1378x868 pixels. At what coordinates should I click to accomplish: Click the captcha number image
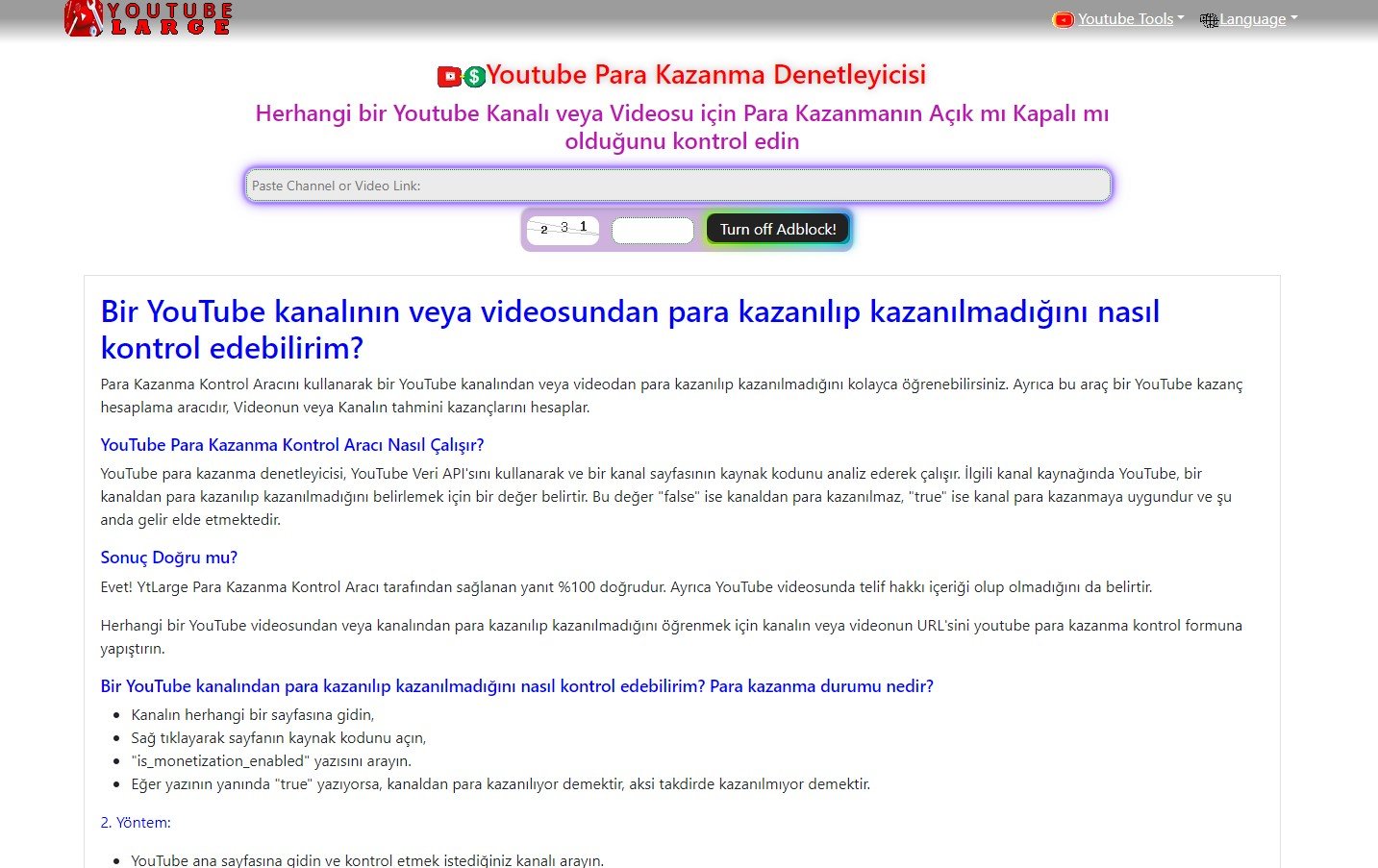[564, 230]
